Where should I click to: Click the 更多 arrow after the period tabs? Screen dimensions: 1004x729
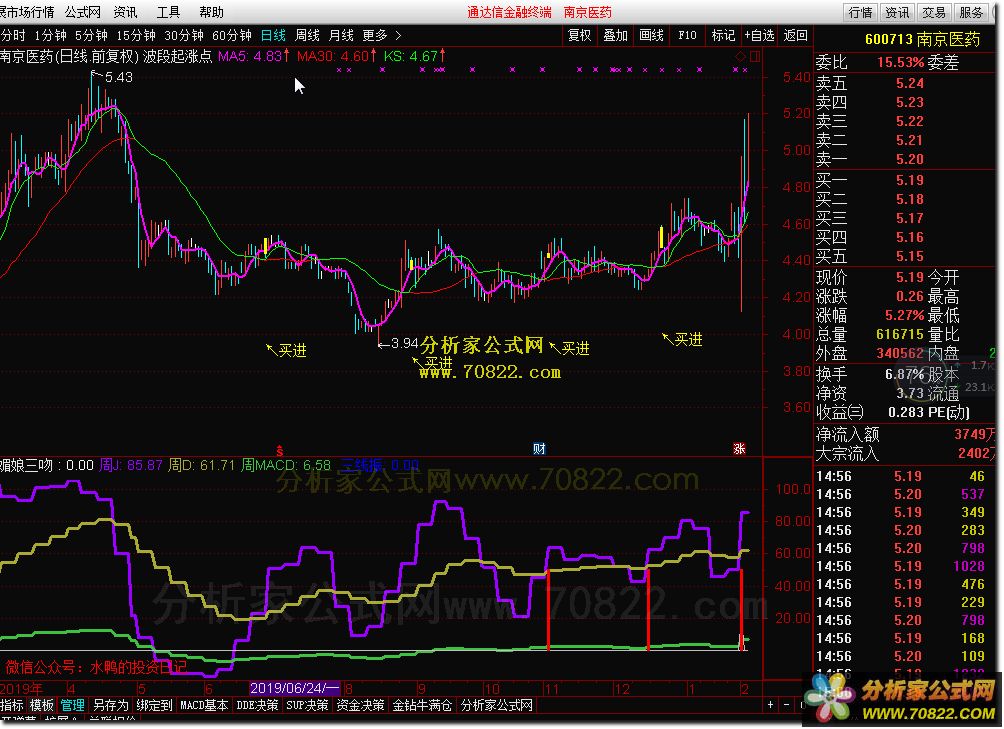point(398,35)
